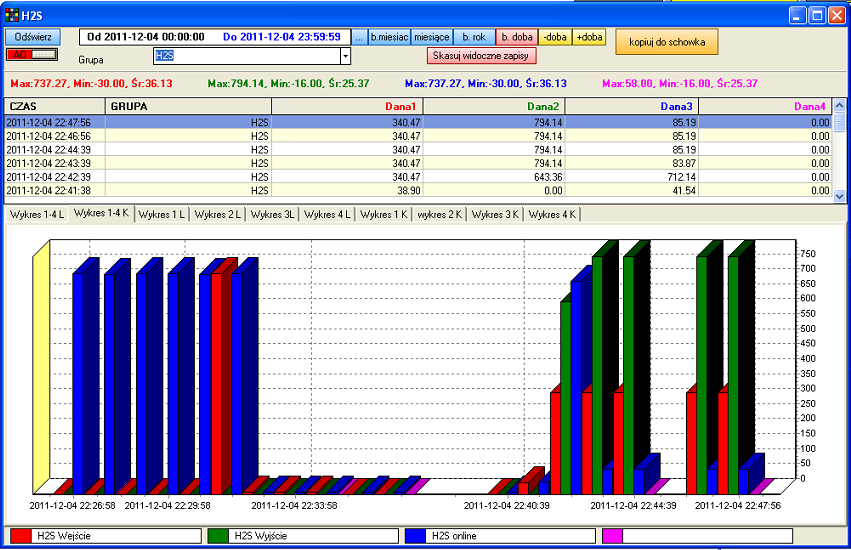Select row with time 22:46:56
Image resolution: width=851 pixels, height=550 pixels.
tap(418, 136)
